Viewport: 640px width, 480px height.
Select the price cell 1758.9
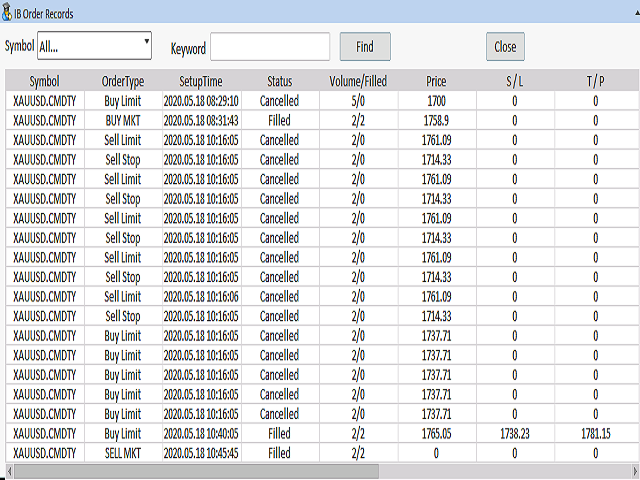tap(436, 120)
